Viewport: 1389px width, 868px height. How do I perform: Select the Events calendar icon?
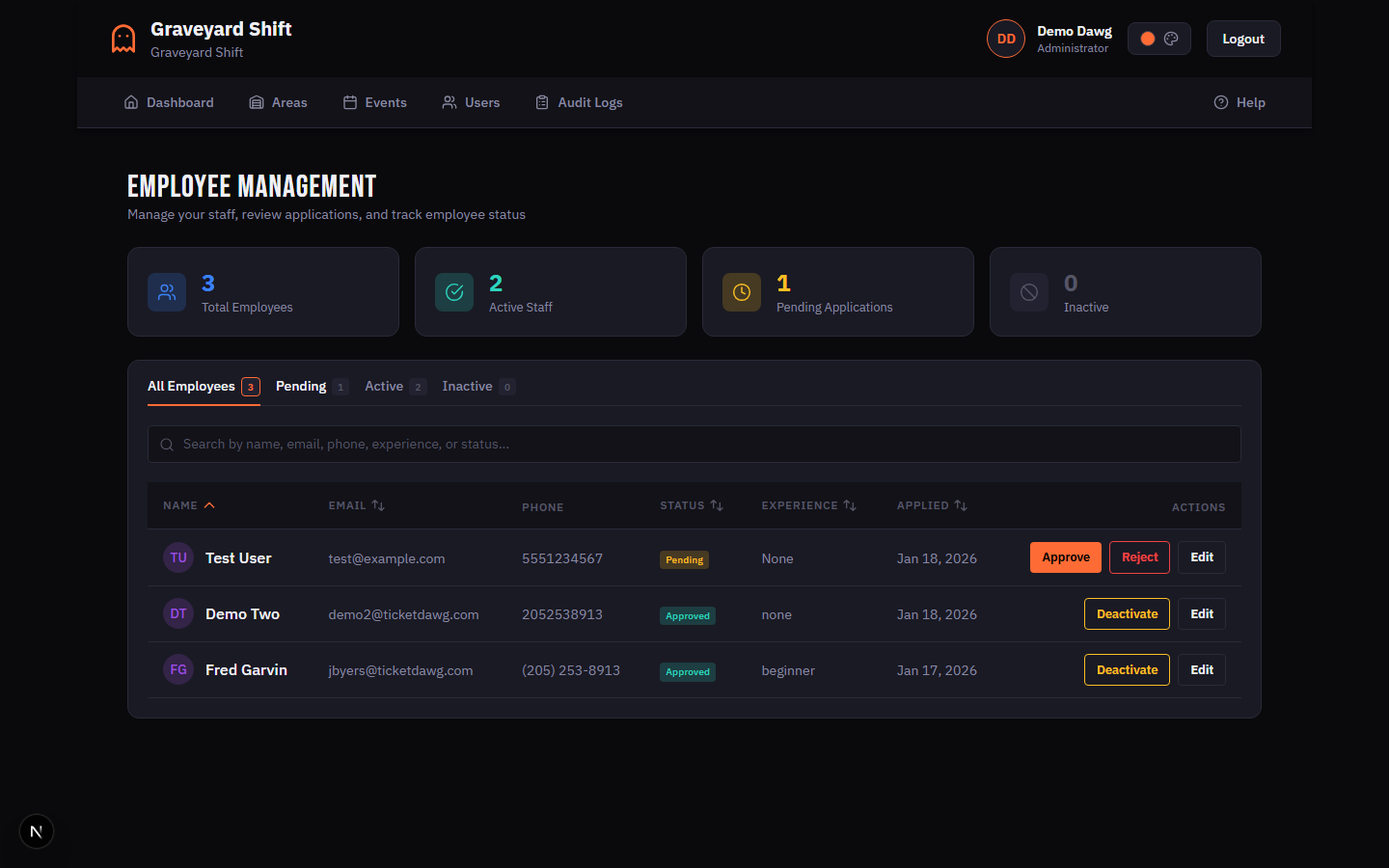point(349,101)
